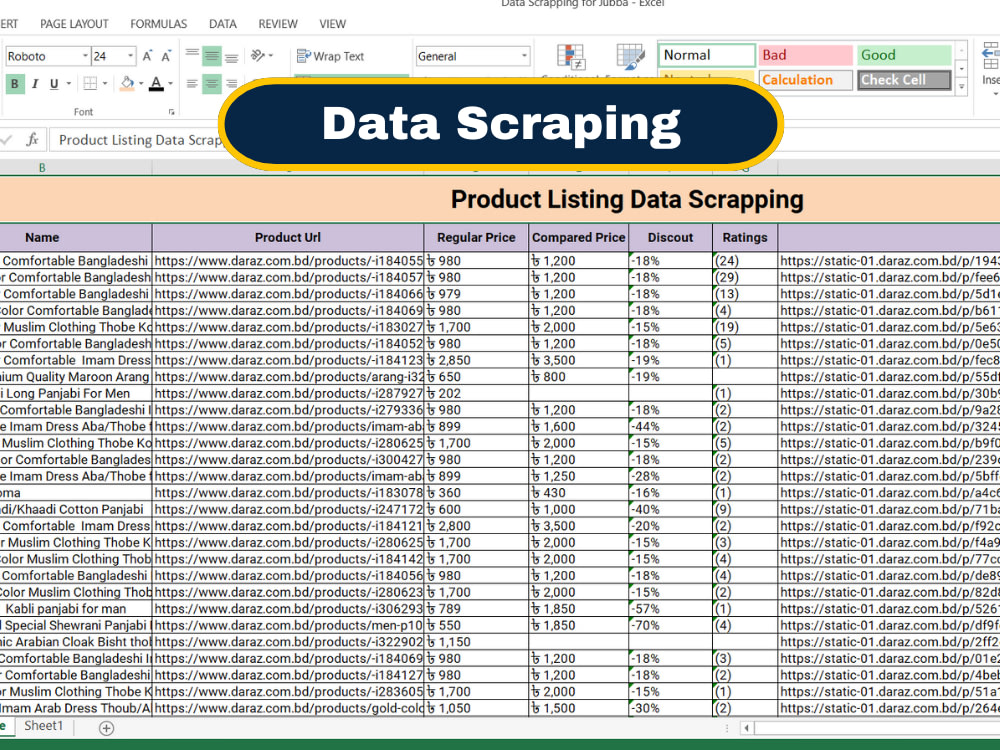Select ratings cell showing (29)
Screen dimensions: 1000x750
click(745, 277)
